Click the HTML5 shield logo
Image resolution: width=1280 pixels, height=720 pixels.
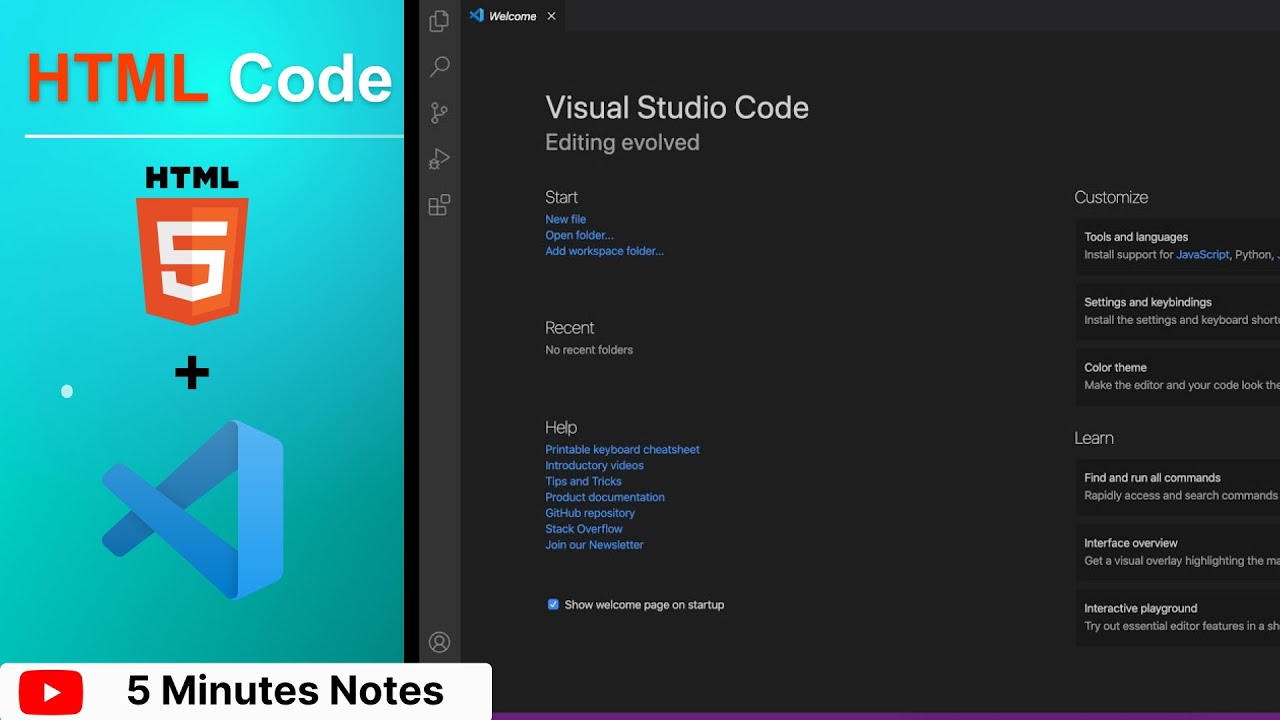[x=193, y=260]
